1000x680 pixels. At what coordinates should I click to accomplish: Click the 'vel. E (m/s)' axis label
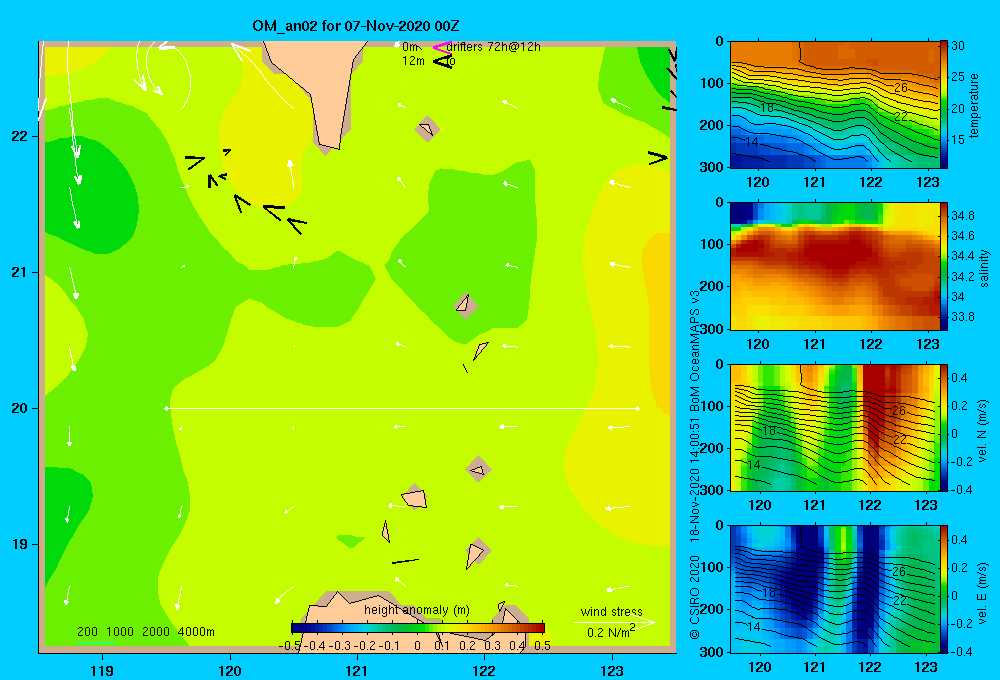(x=983, y=591)
